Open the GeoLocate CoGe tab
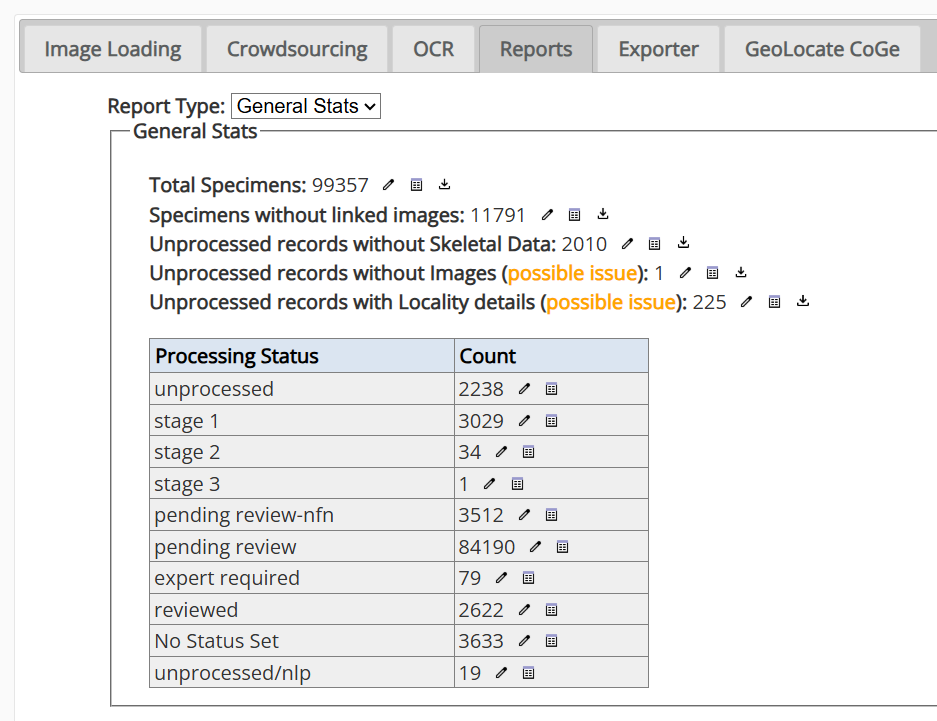Viewport: 937px width, 721px height. [x=821, y=48]
